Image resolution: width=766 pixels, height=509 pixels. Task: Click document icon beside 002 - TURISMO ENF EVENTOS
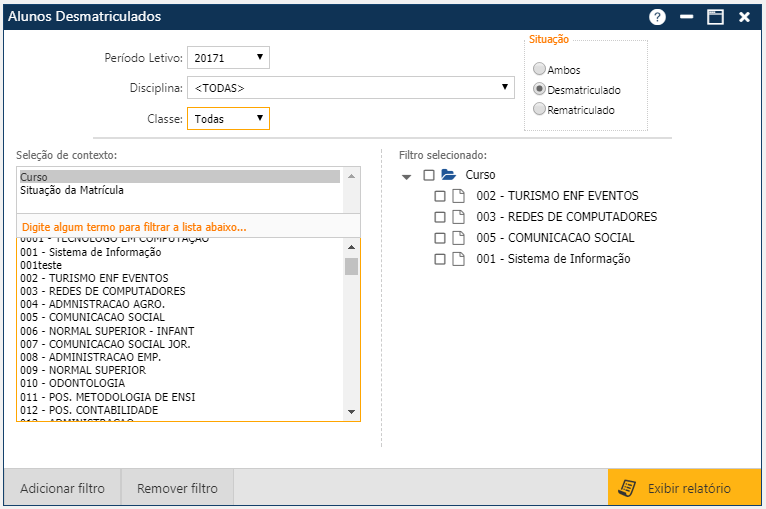click(459, 196)
